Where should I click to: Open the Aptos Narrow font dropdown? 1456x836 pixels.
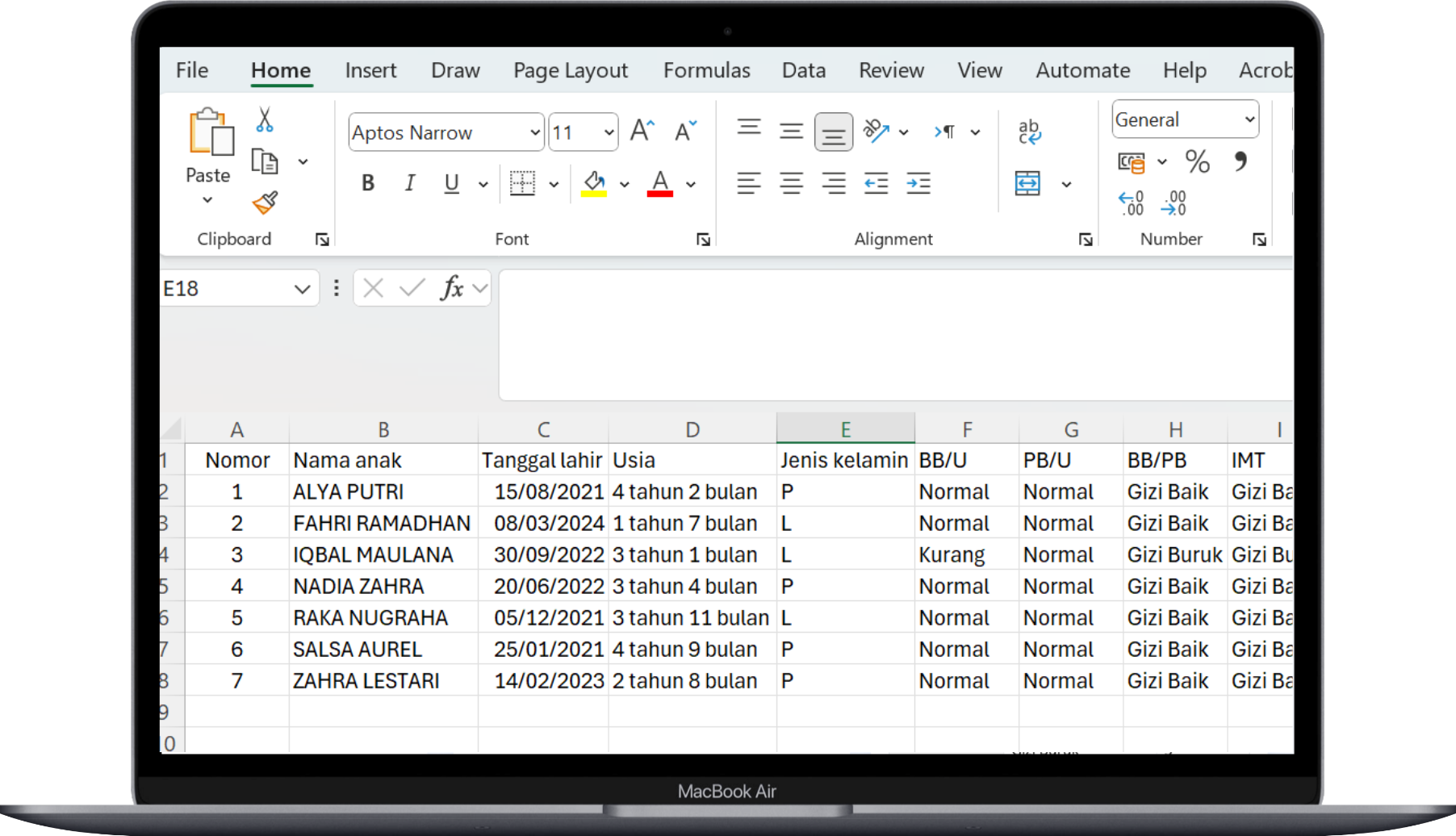pos(534,132)
